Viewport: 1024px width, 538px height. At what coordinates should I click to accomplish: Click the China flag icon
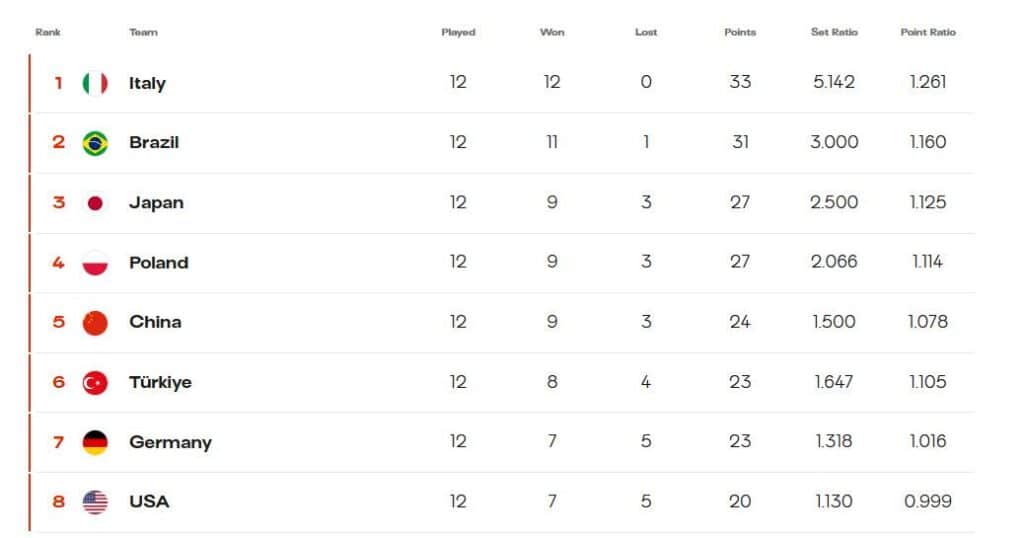coord(95,323)
